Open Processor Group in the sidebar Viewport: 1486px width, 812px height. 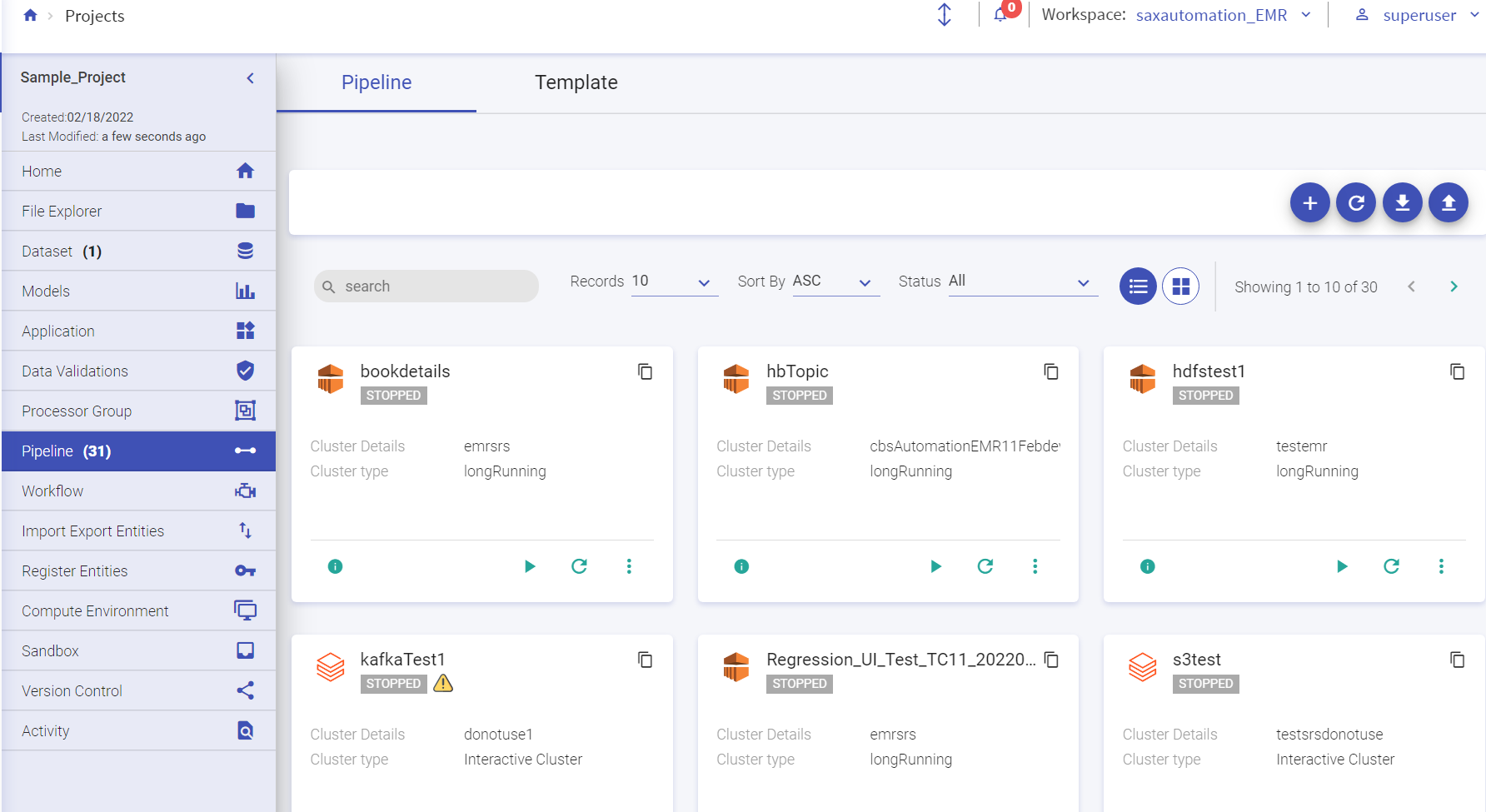(x=138, y=411)
